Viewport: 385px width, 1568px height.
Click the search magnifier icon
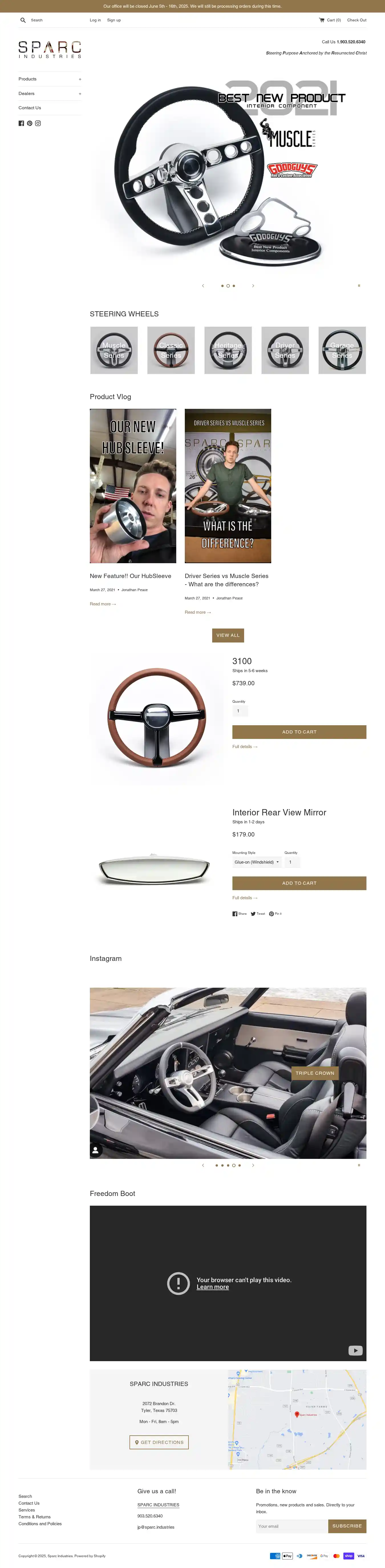[x=23, y=20]
